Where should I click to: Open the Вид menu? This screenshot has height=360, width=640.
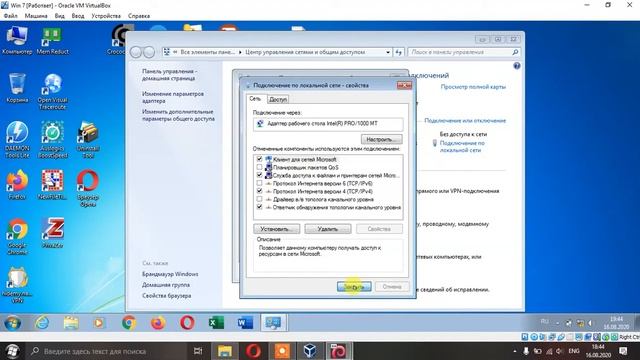coord(60,16)
